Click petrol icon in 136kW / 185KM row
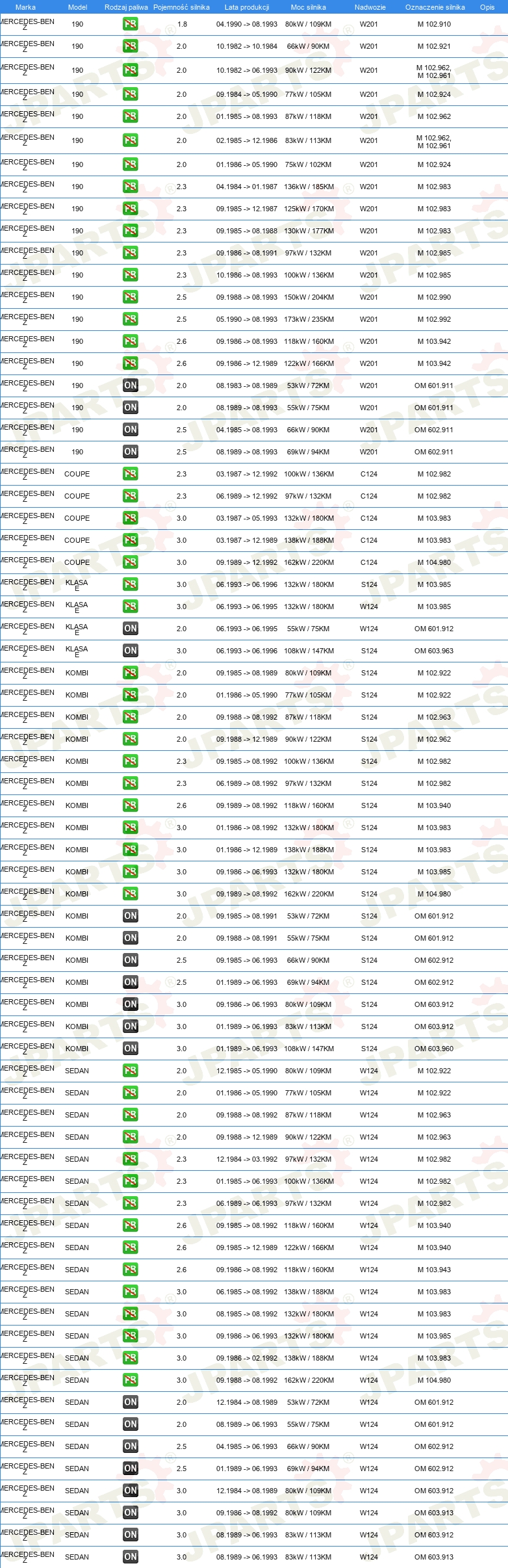The image size is (508, 1568). (x=131, y=187)
